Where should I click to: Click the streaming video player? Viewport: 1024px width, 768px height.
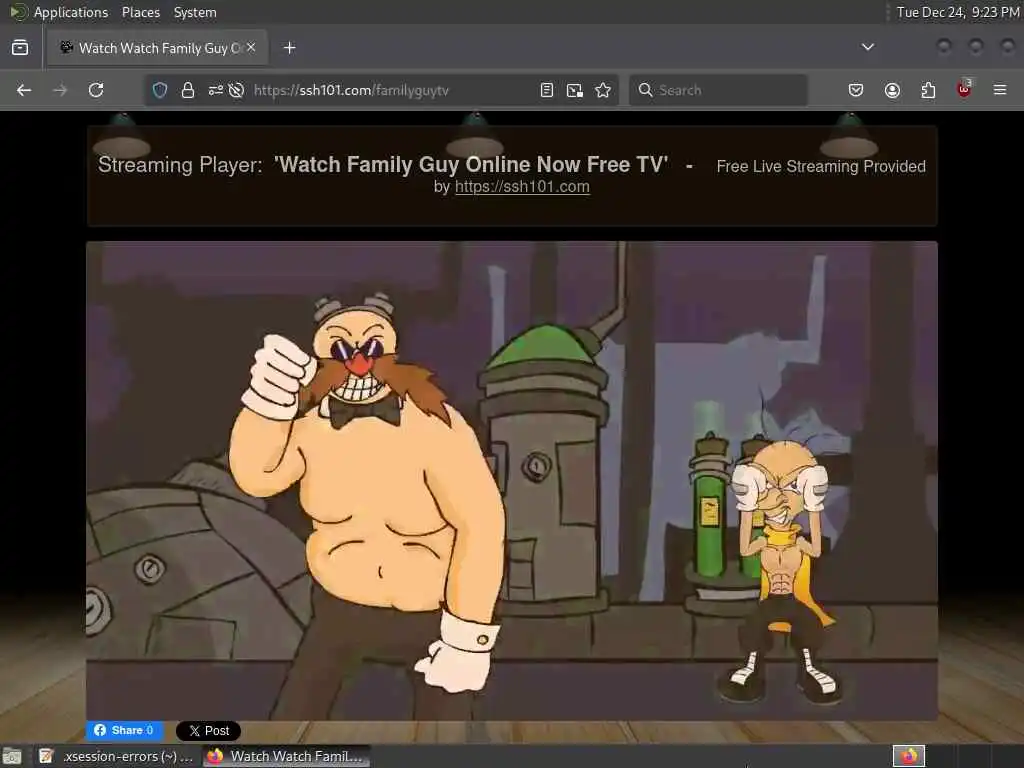(512, 481)
